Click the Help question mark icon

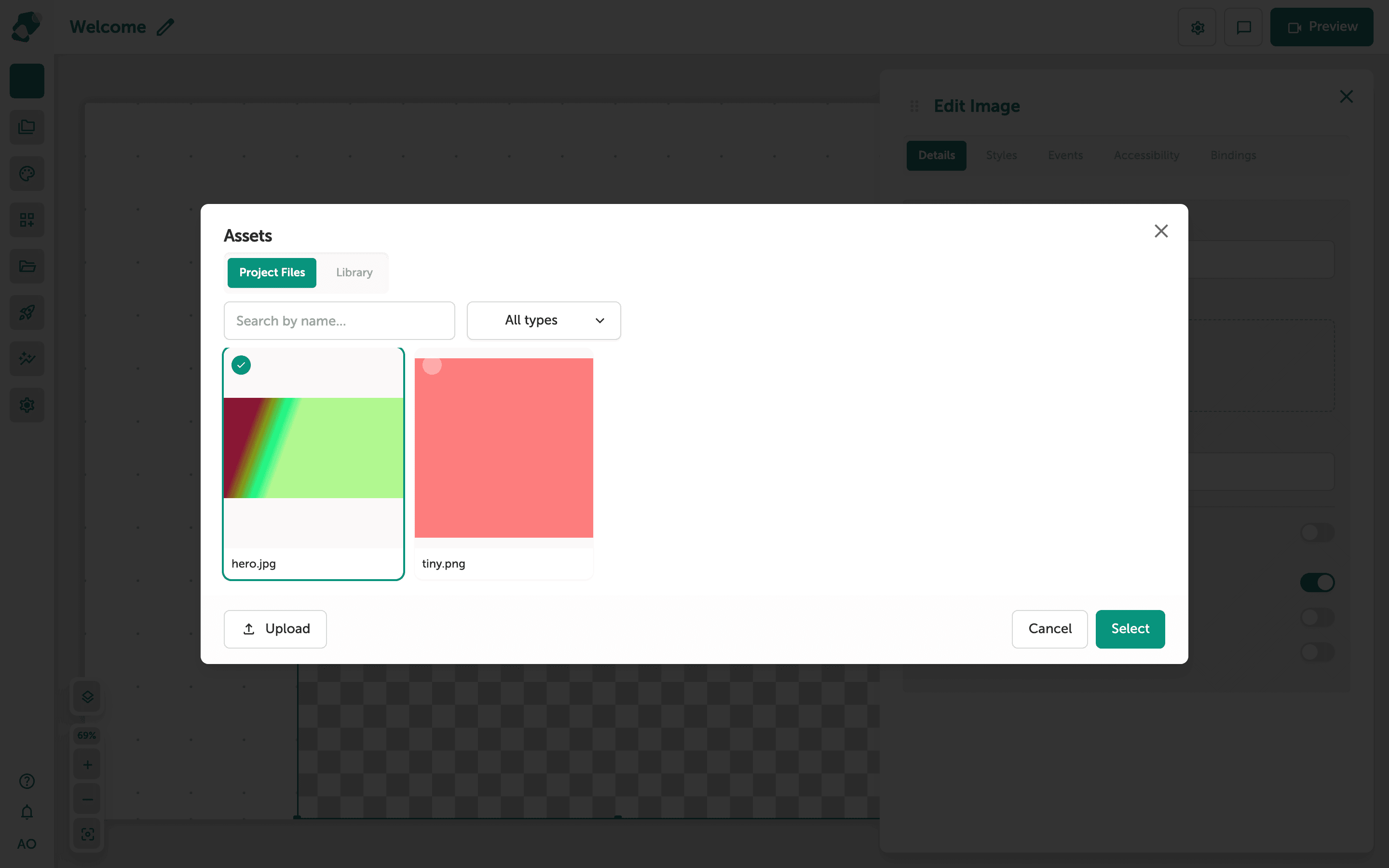pos(27,781)
